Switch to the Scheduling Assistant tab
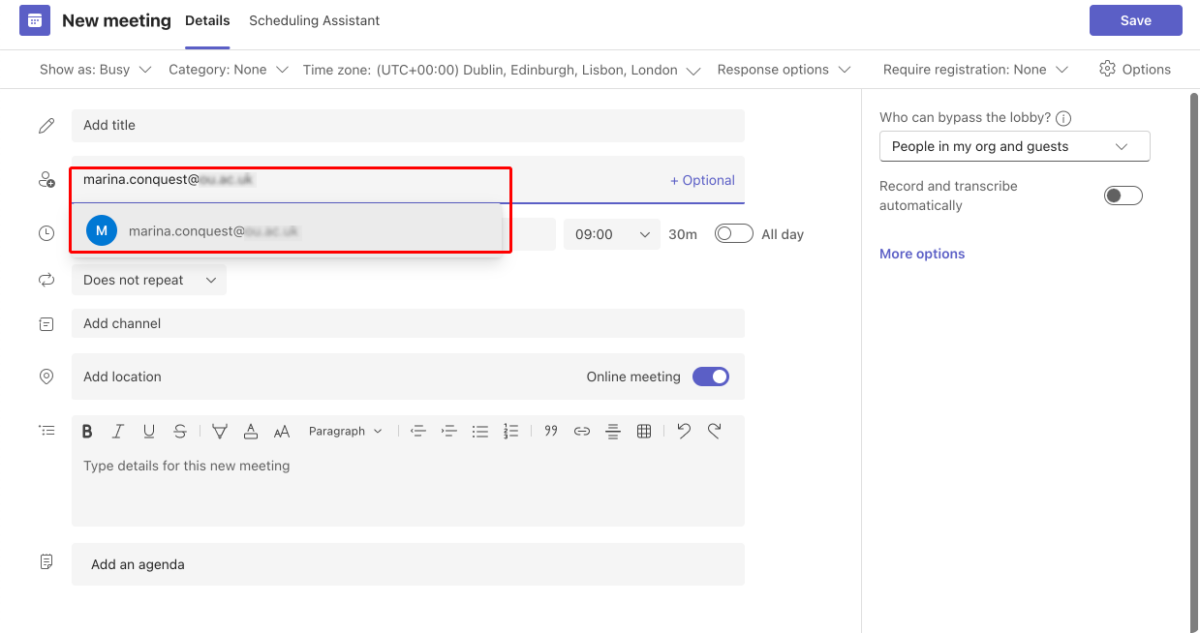 (x=314, y=20)
